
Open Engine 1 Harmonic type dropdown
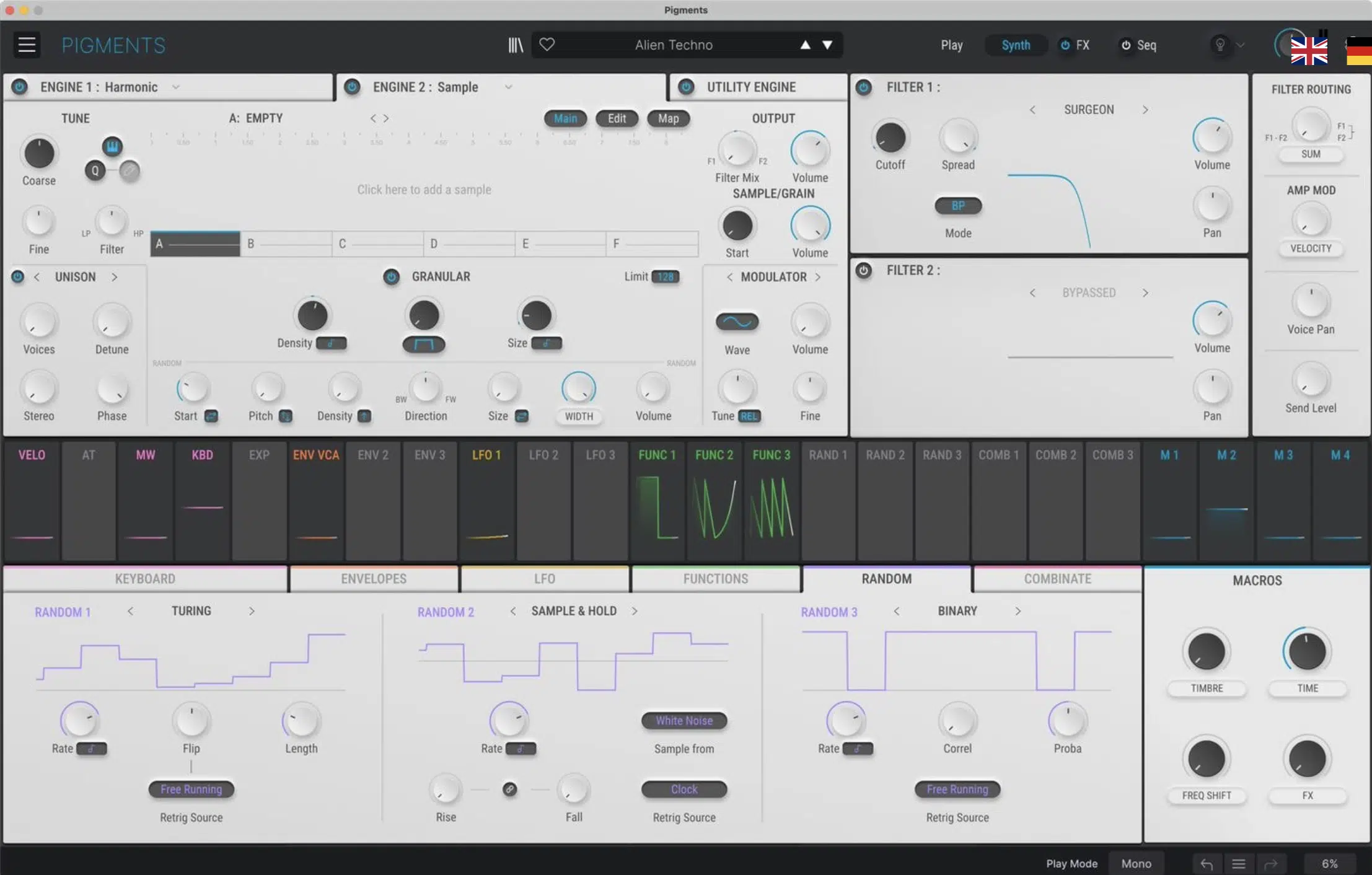176,87
